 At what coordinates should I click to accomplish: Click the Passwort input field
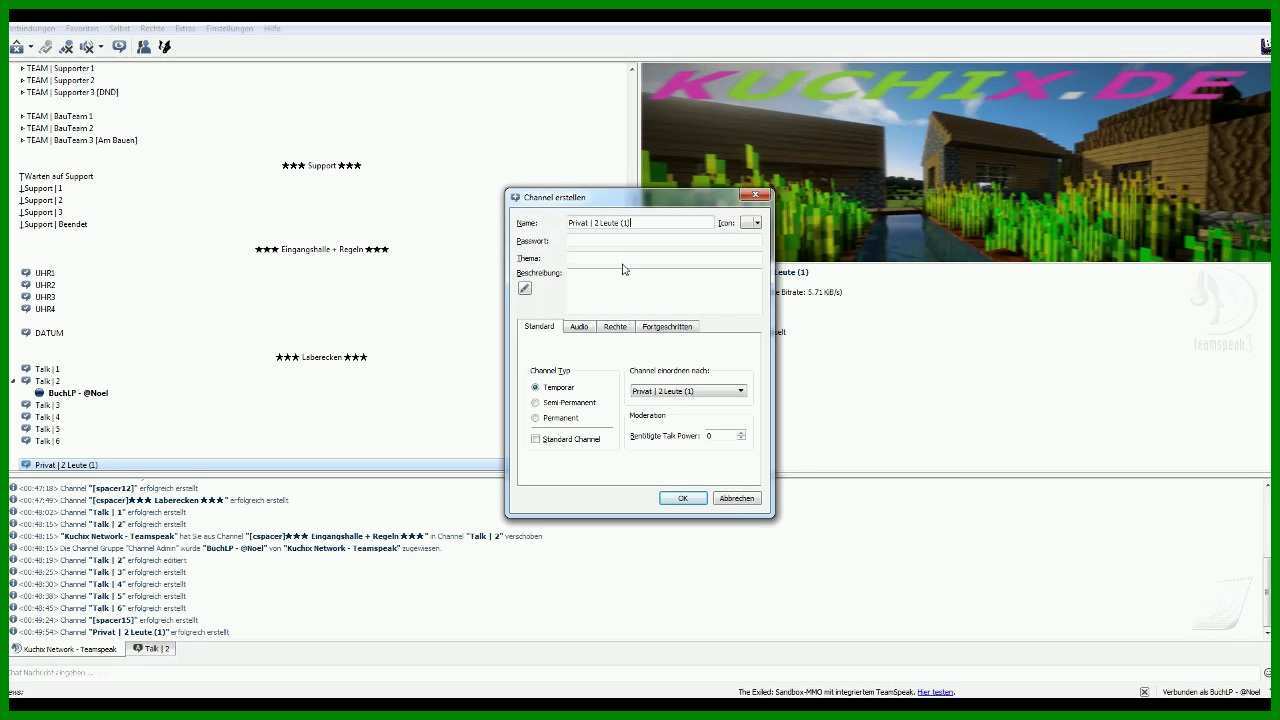(x=664, y=241)
